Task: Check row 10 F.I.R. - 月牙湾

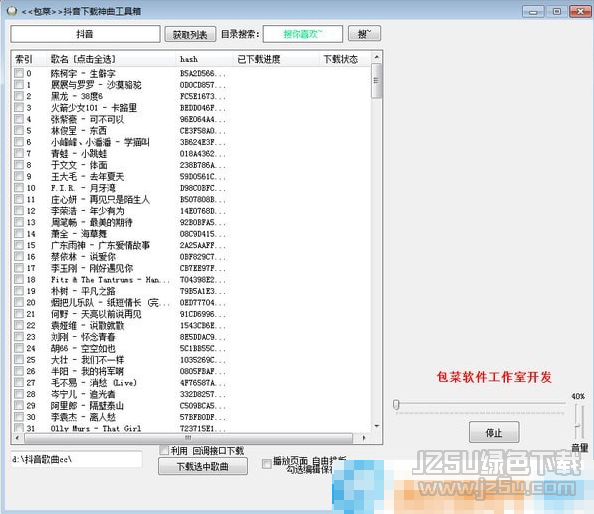Action: click(19, 187)
